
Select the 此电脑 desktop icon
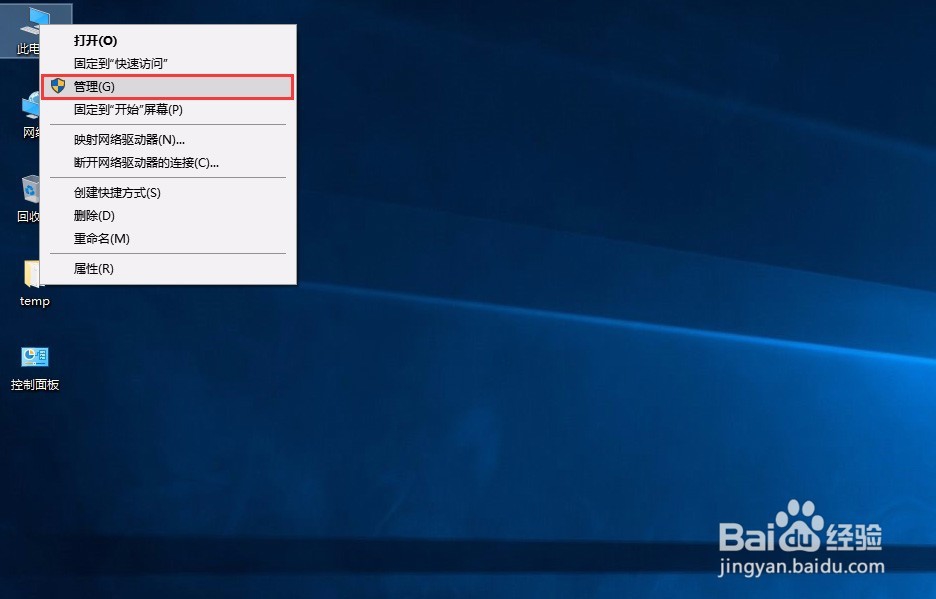coord(27,30)
